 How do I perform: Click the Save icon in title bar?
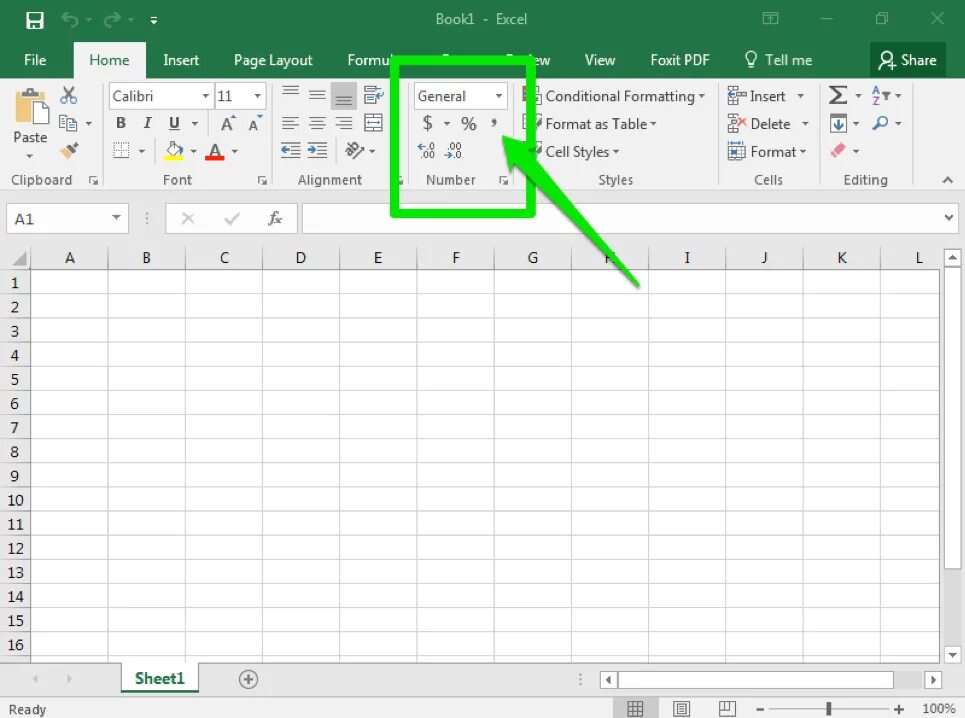(34, 20)
